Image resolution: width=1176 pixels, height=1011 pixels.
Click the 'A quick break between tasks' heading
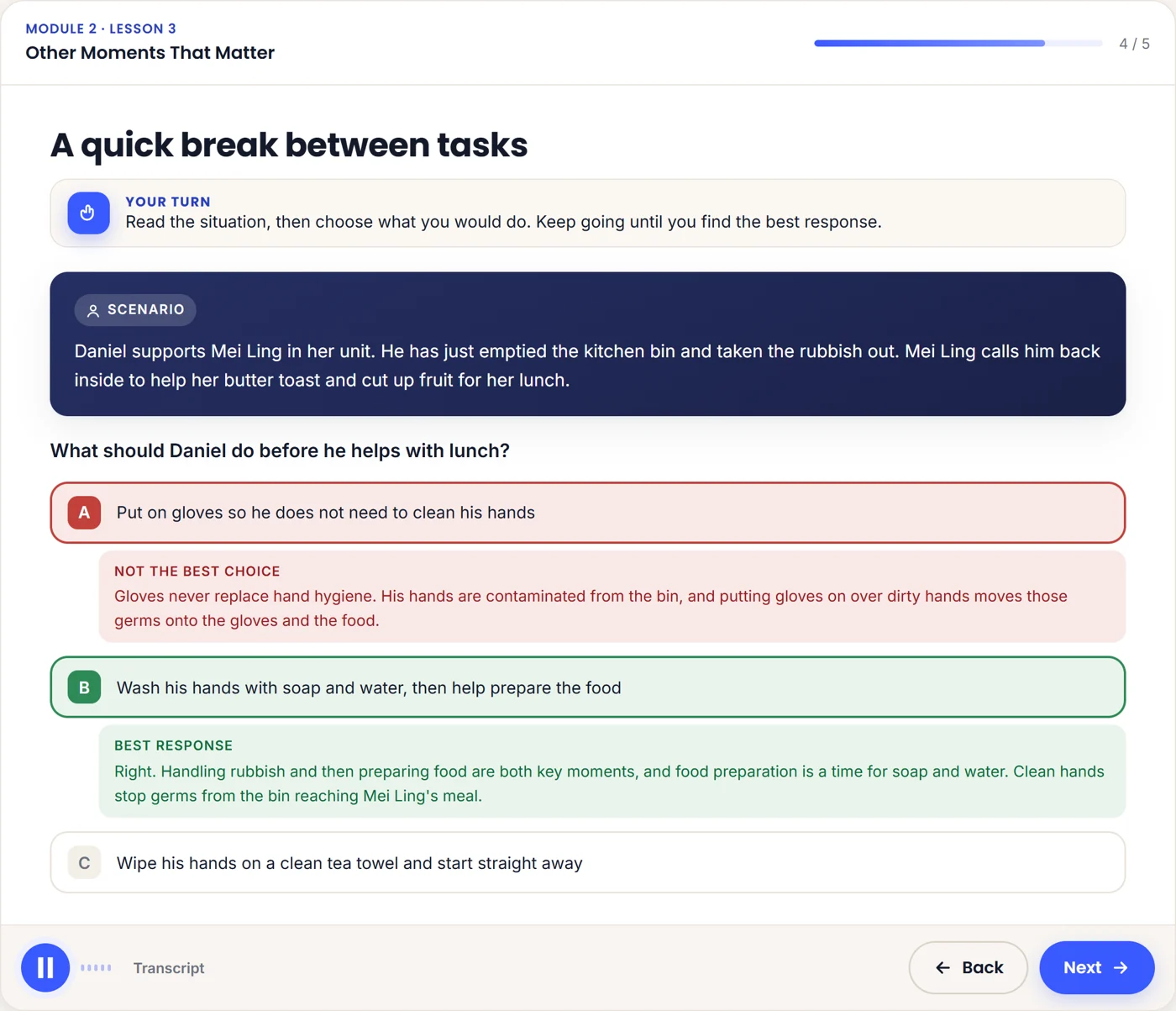click(289, 145)
